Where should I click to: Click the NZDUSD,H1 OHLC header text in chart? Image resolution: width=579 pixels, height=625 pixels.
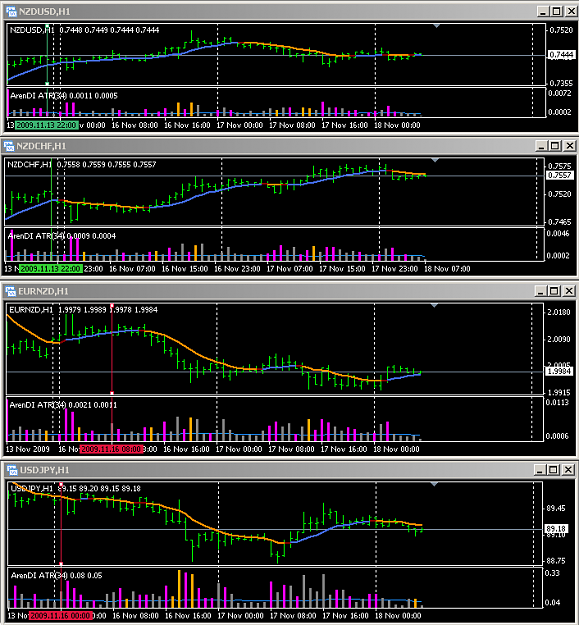pos(84,30)
